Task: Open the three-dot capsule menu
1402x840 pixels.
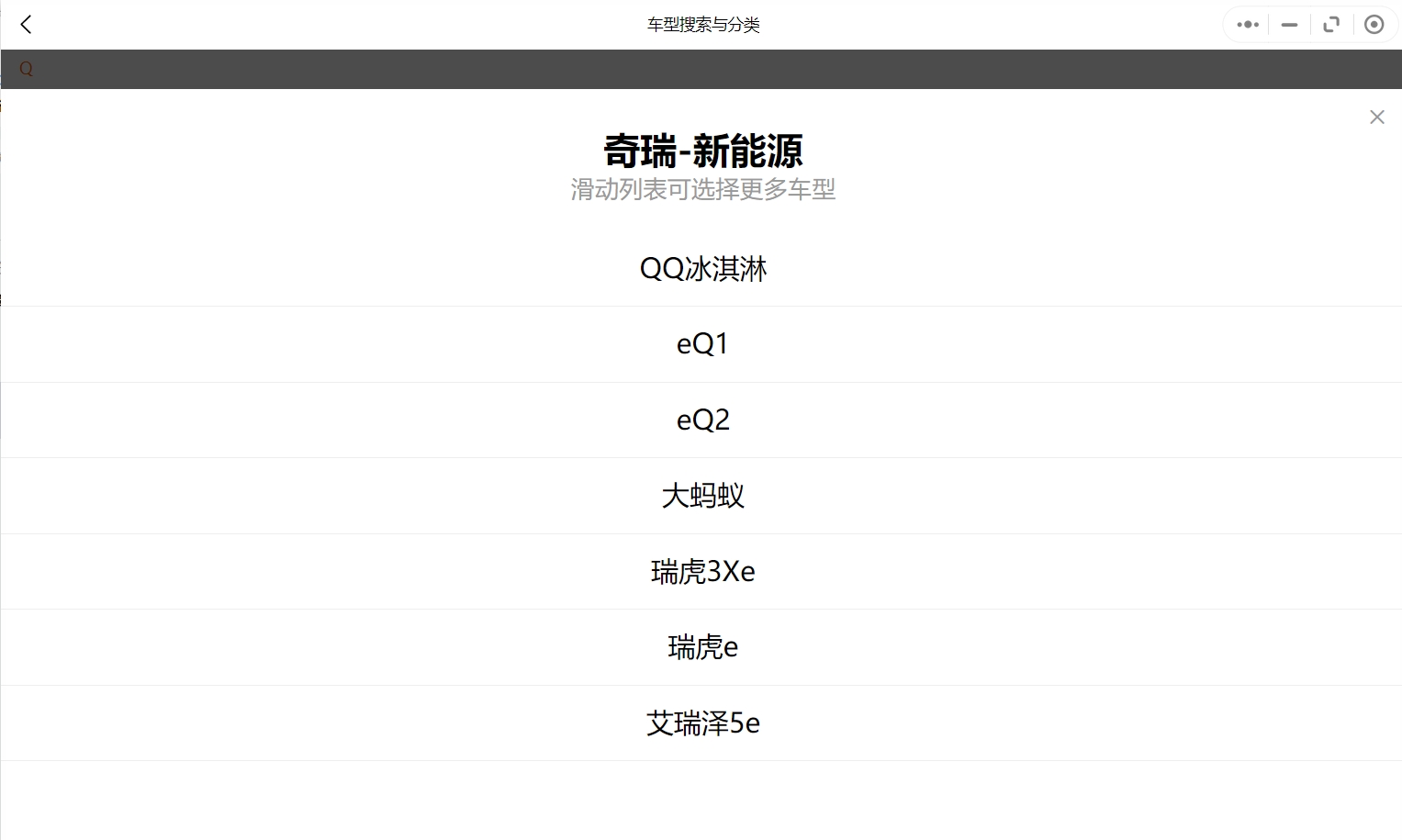Action: tap(1246, 24)
